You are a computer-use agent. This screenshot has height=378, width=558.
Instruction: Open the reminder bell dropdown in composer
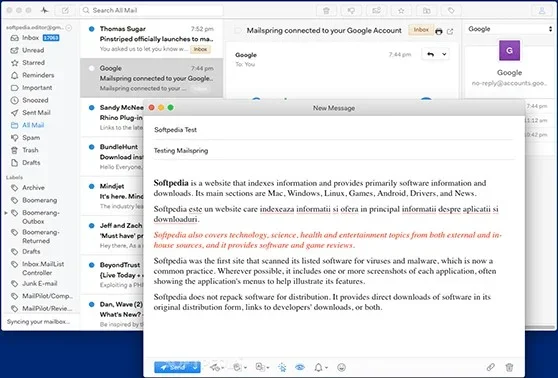coord(321,367)
